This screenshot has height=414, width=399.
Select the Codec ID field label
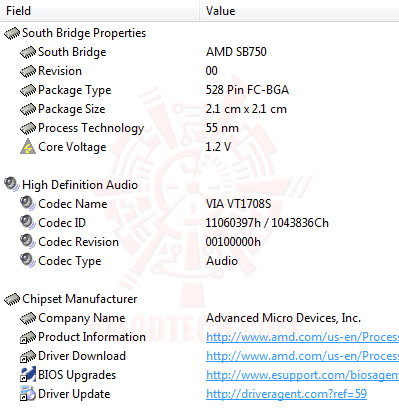[62, 223]
